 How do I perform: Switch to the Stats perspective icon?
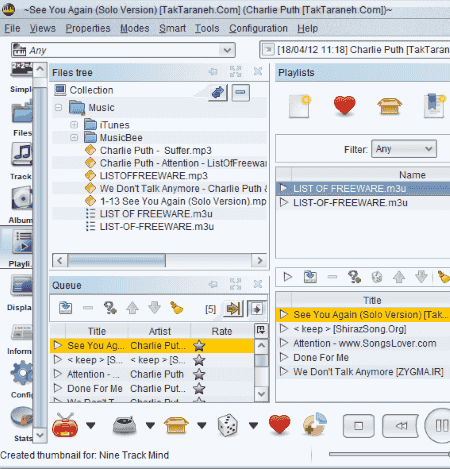pyautogui.click(x=22, y=417)
